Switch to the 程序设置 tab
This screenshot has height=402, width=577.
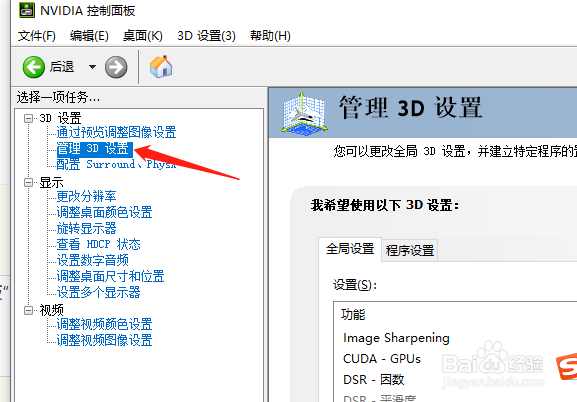(x=410, y=251)
